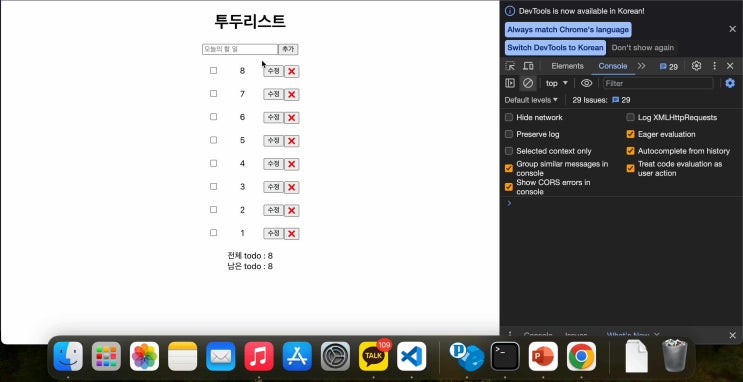Open Finder from the dock

coord(68,356)
